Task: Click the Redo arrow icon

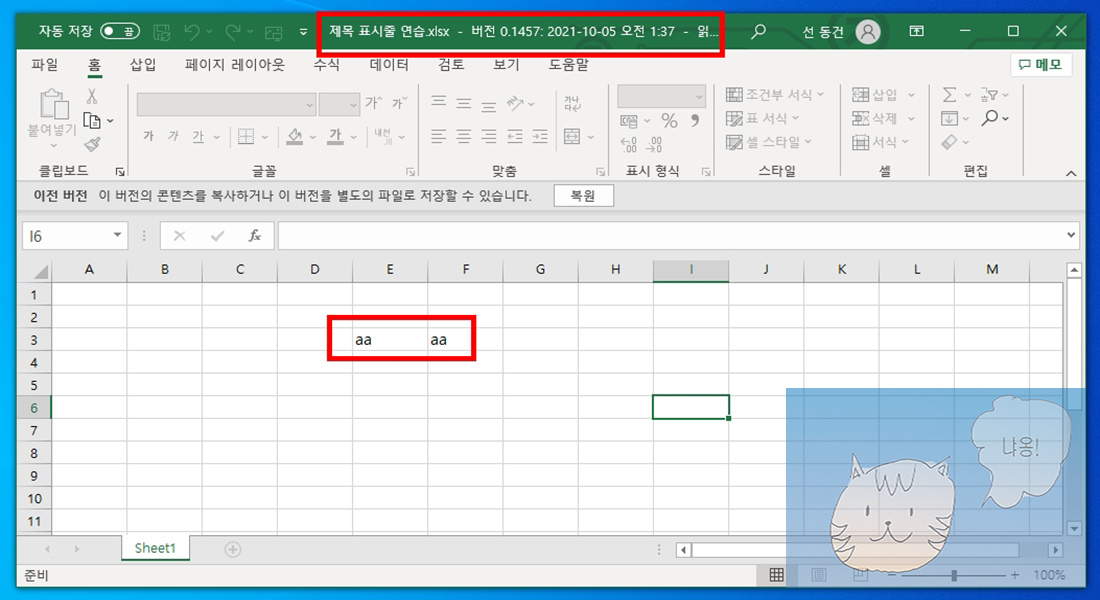Action: (x=233, y=32)
